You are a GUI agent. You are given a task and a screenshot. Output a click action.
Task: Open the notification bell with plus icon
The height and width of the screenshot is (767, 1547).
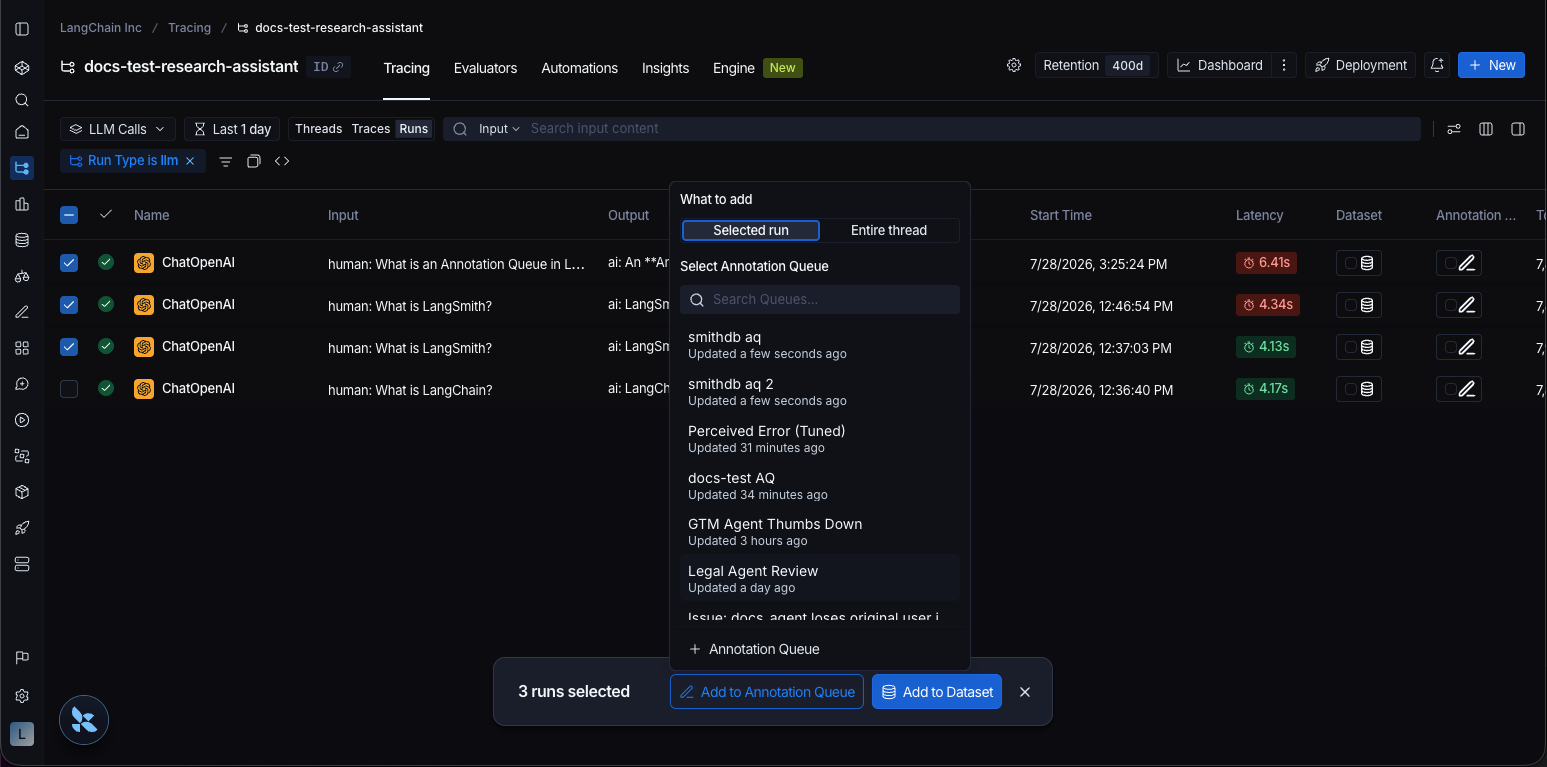click(1437, 65)
